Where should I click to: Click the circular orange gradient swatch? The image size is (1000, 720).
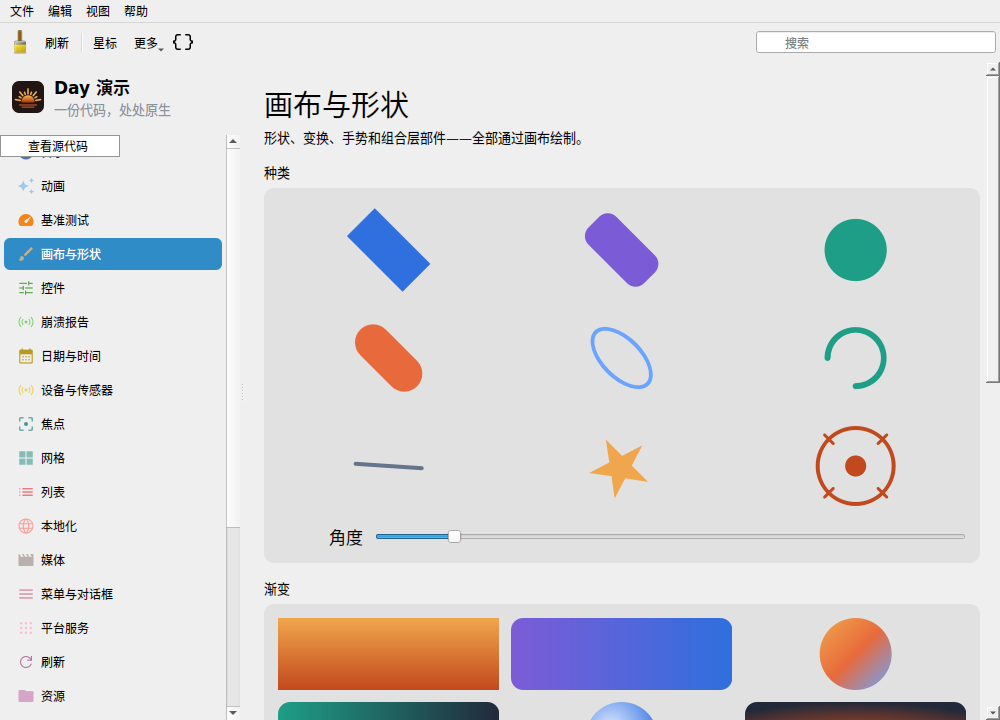point(855,654)
